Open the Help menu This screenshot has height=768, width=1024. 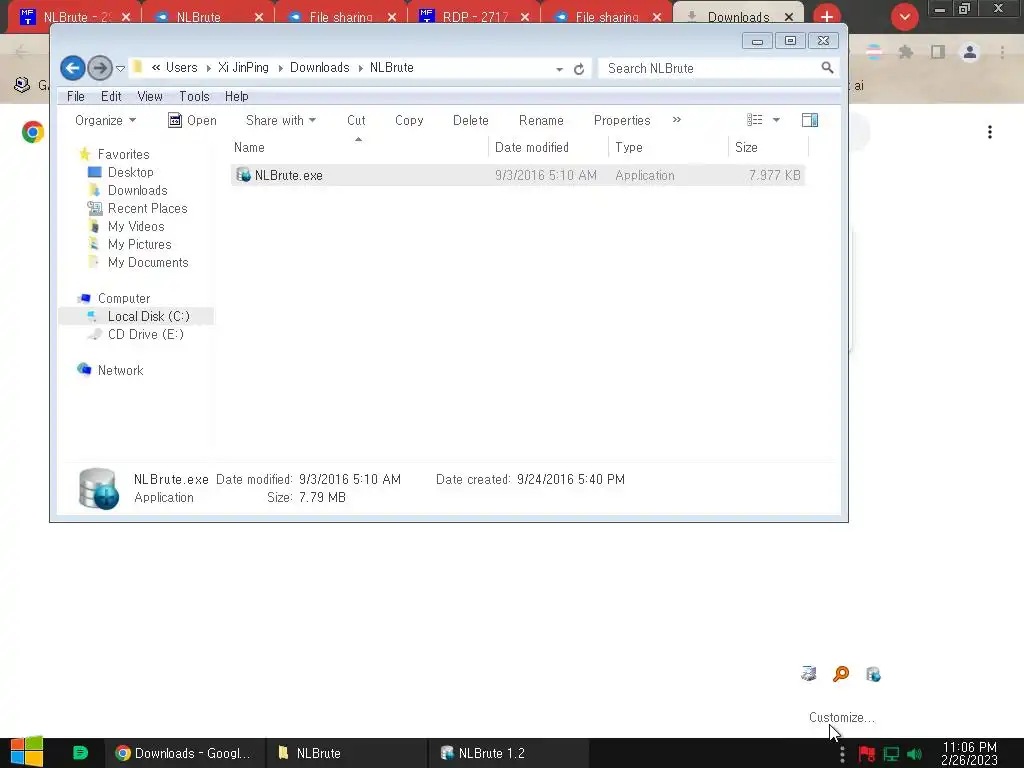[236, 96]
